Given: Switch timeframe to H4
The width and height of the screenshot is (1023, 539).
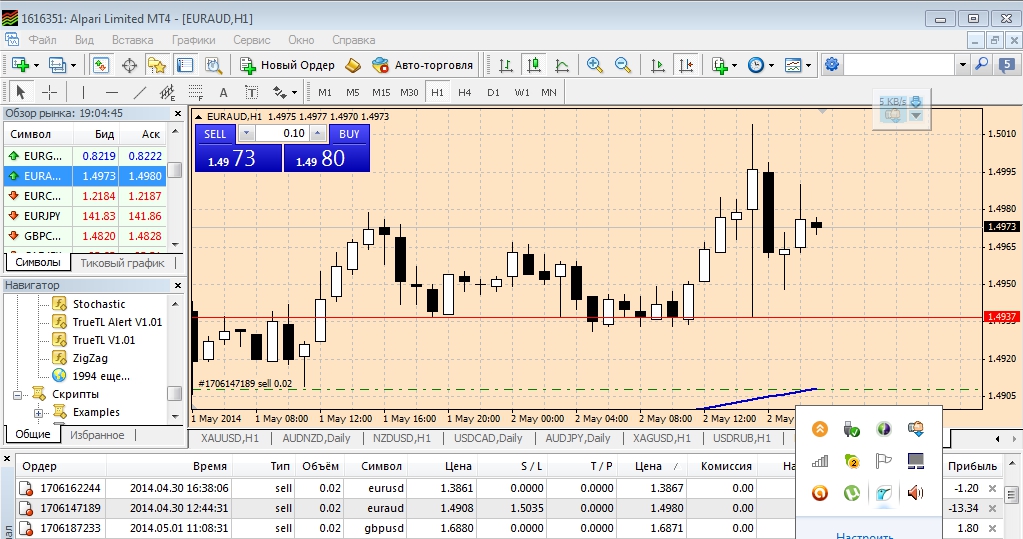Looking at the screenshot, I should click(x=465, y=93).
